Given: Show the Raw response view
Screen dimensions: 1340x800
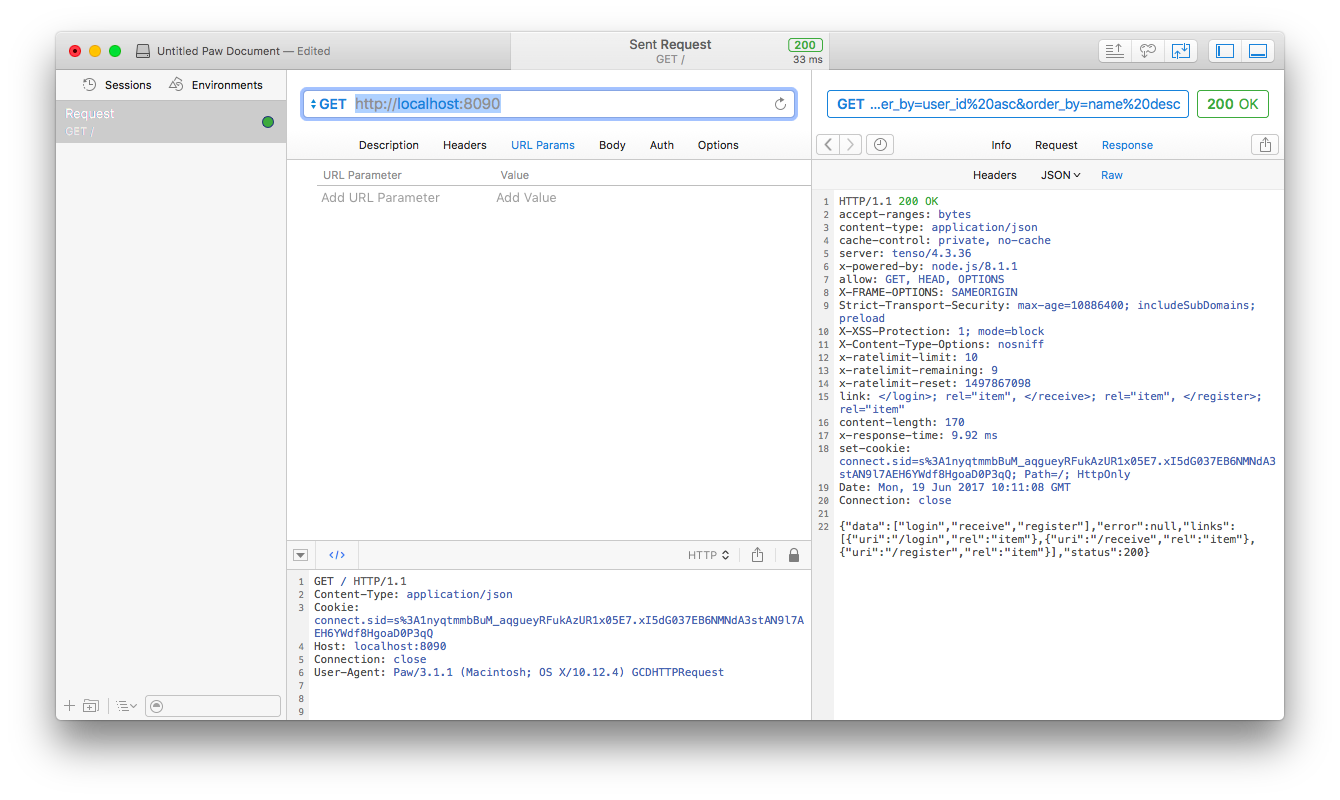Looking at the screenshot, I should (x=1112, y=175).
